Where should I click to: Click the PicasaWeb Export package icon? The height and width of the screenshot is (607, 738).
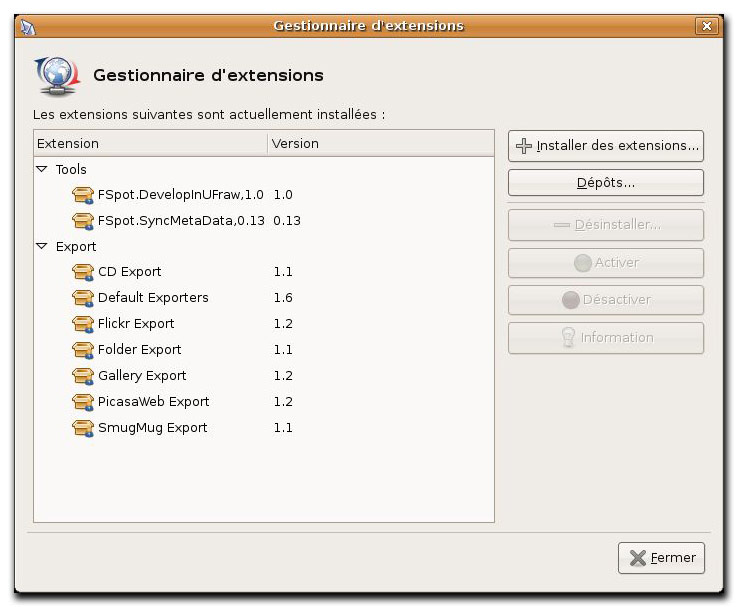pos(83,401)
